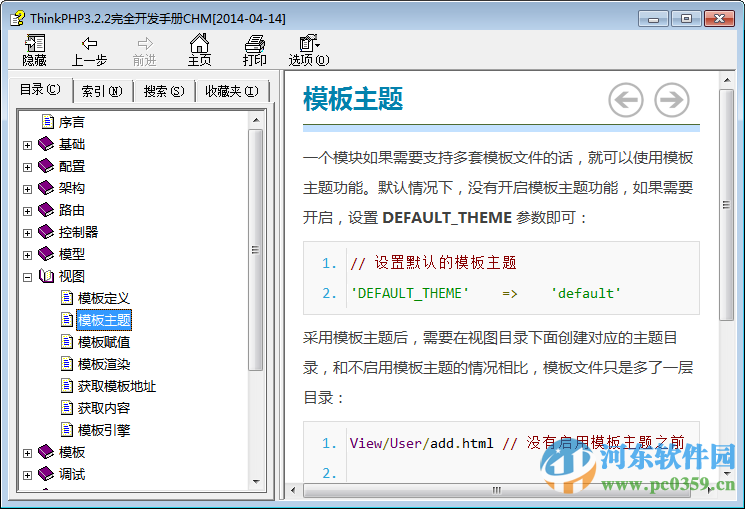
Task: Open the 模板定义 topic
Action: point(104,298)
